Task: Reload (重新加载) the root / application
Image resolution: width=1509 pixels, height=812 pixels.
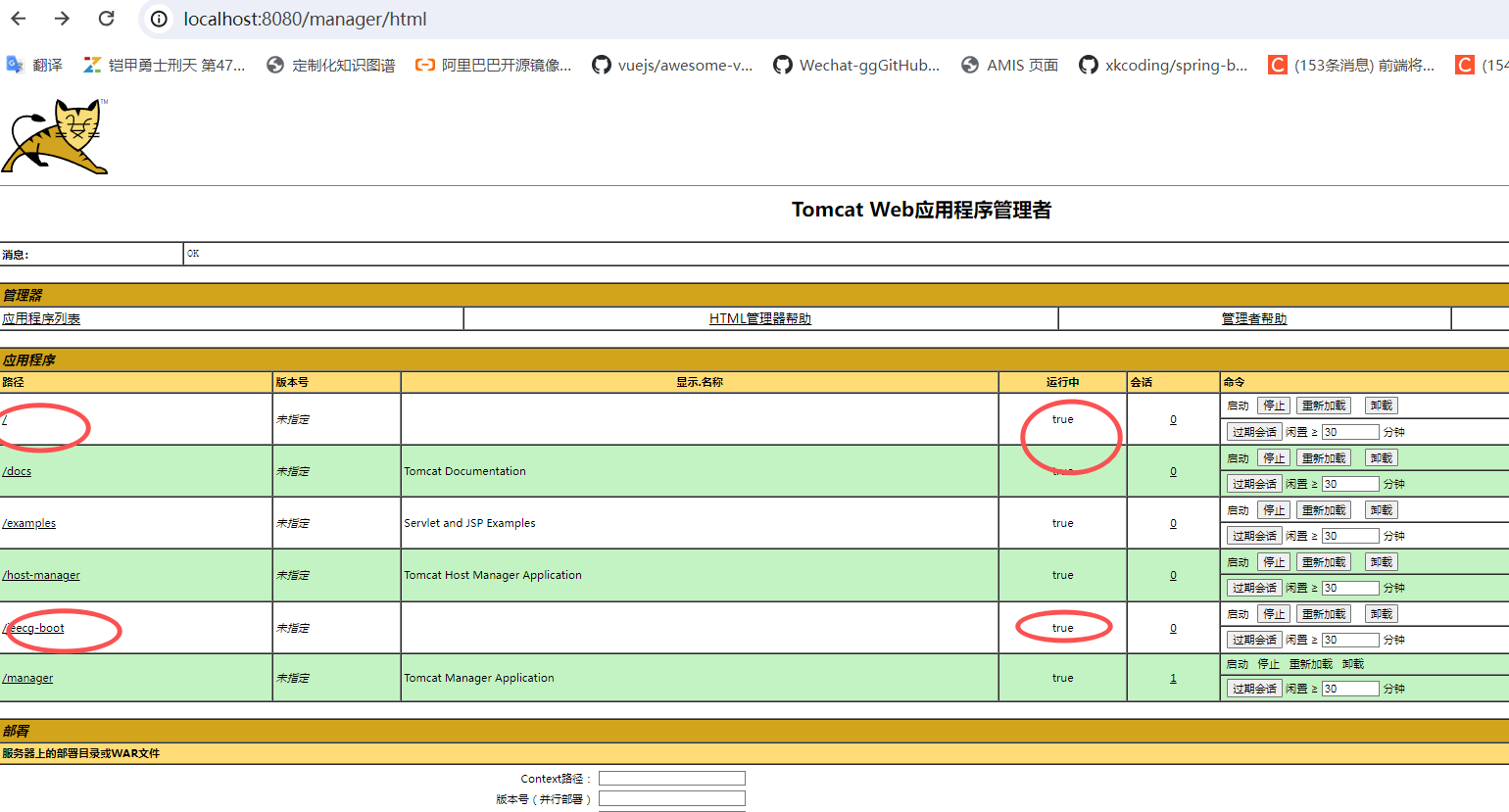Action: point(1324,406)
